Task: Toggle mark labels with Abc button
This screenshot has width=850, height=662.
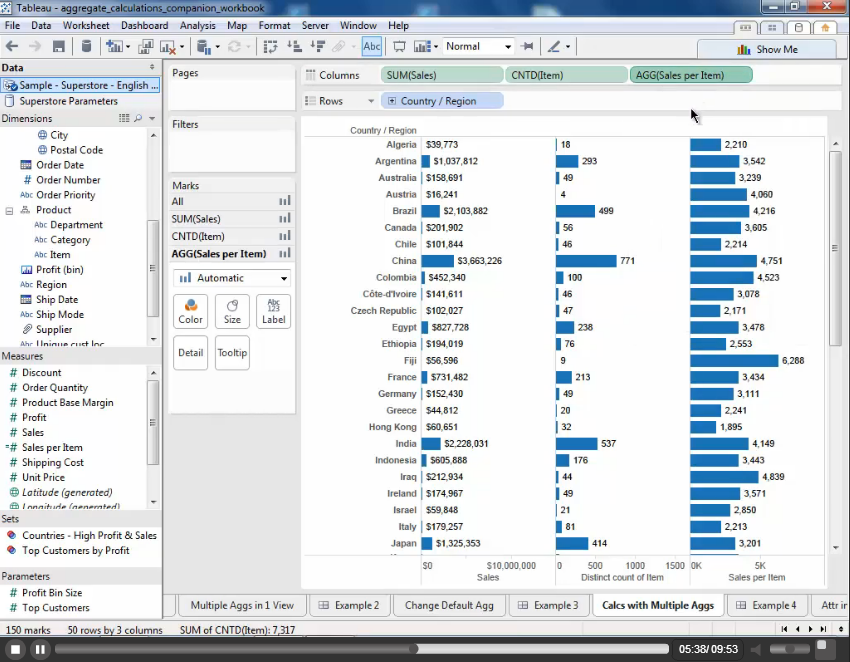Action: click(372, 46)
